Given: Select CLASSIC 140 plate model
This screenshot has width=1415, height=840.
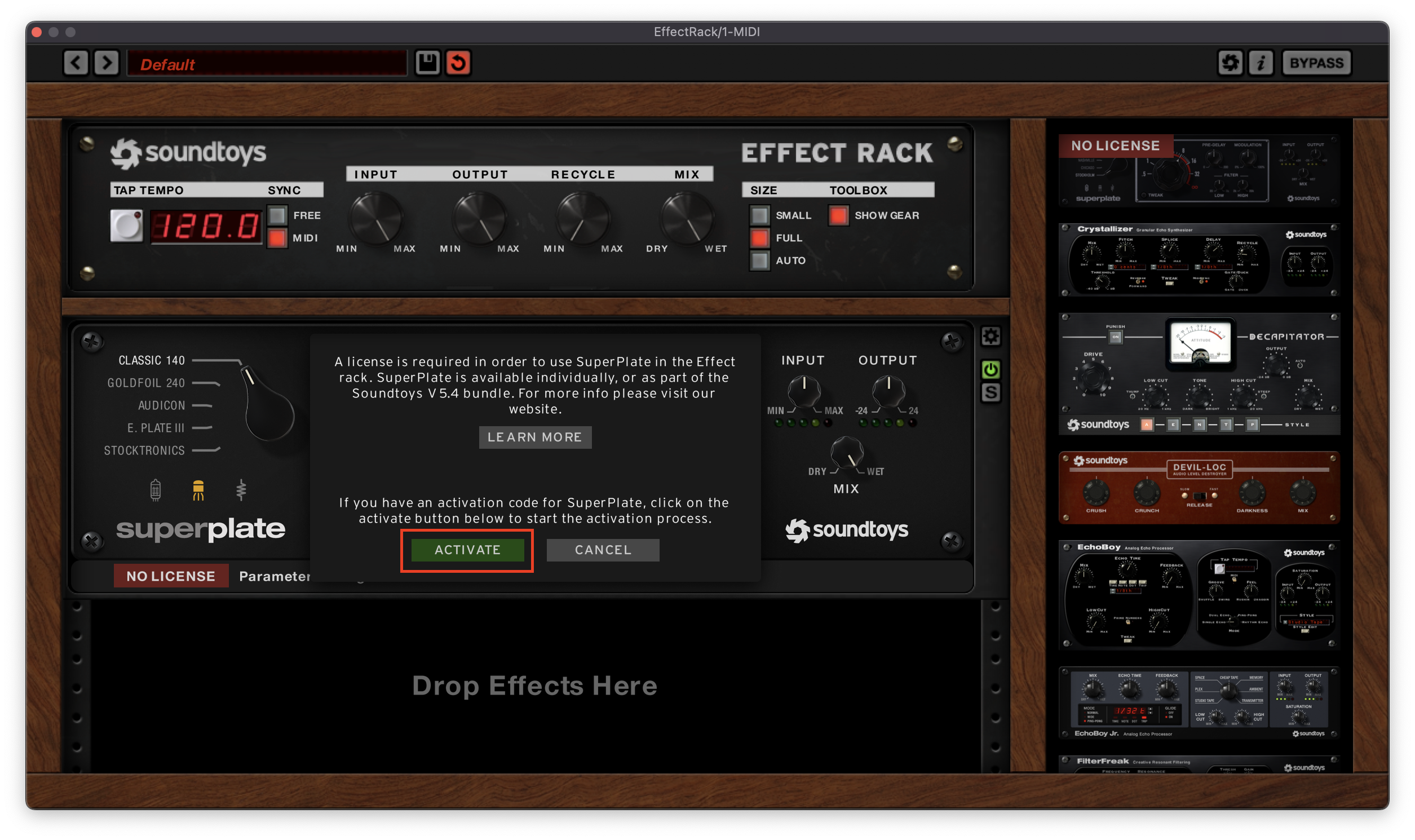Looking at the screenshot, I should tap(152, 361).
